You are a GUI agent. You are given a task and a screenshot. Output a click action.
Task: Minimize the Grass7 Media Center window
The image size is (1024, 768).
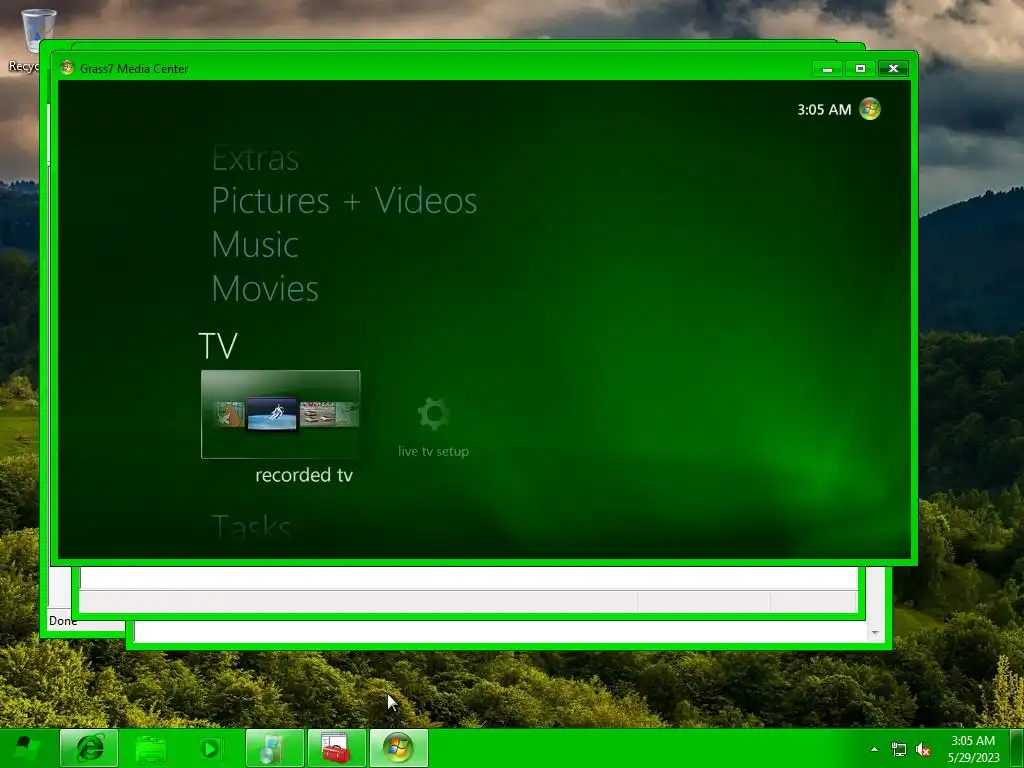(827, 69)
